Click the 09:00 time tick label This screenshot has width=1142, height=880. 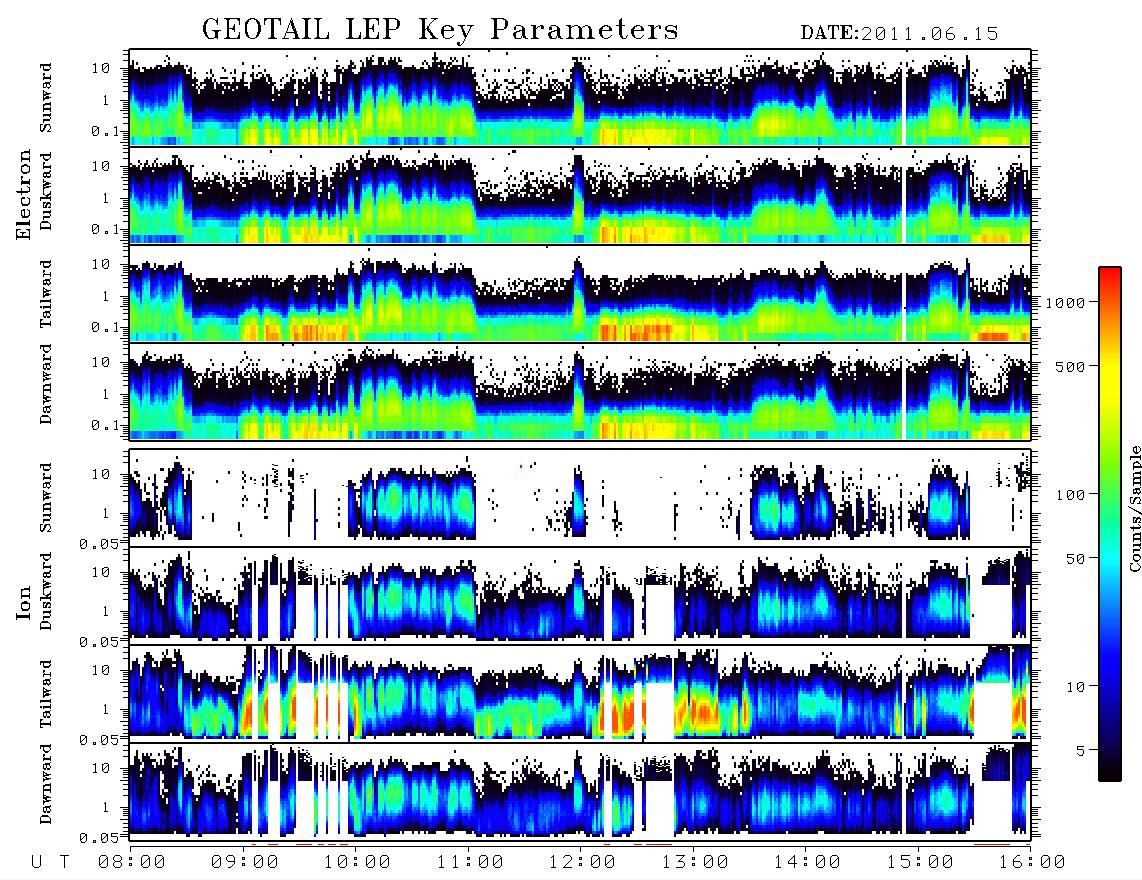click(245, 862)
